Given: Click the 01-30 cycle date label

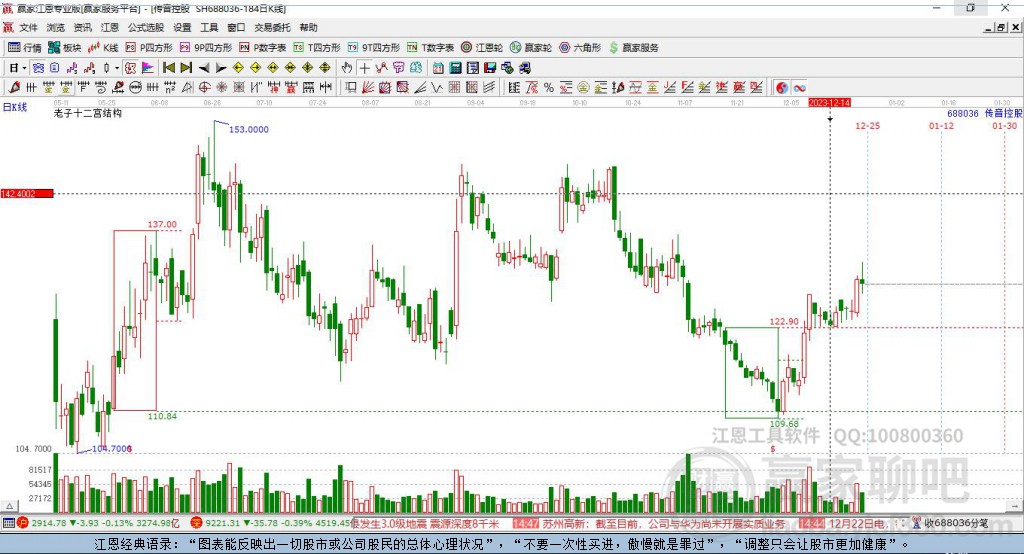Looking at the screenshot, I should point(1004,125).
